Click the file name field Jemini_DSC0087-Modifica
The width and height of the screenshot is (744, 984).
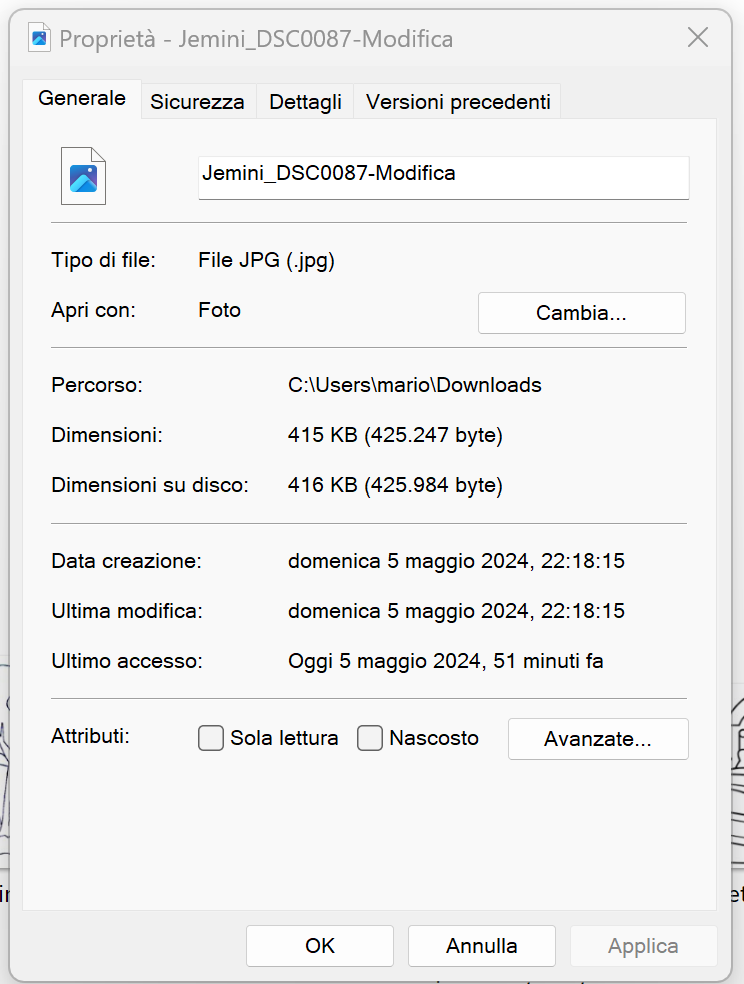(444, 178)
